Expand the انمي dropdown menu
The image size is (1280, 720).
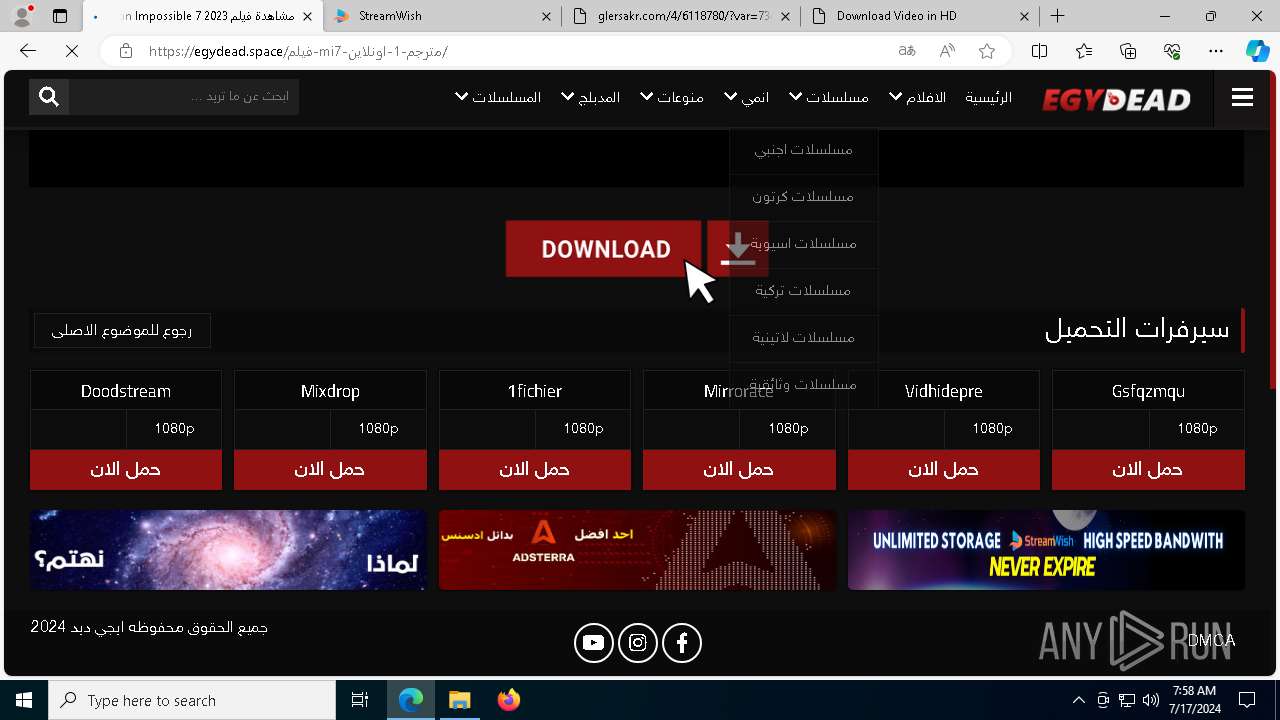coord(747,97)
